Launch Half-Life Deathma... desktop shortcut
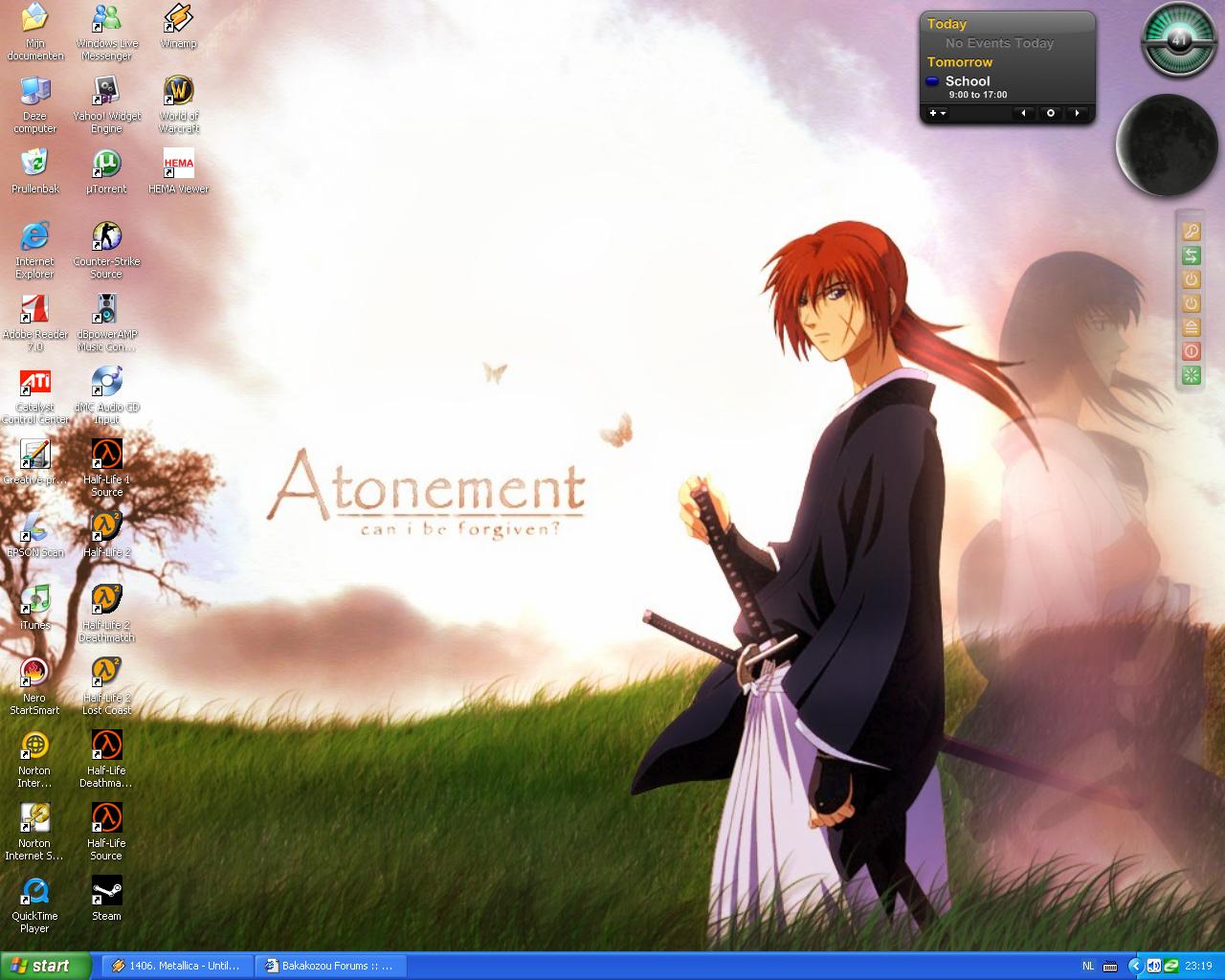Image resolution: width=1225 pixels, height=980 pixels. (106, 760)
